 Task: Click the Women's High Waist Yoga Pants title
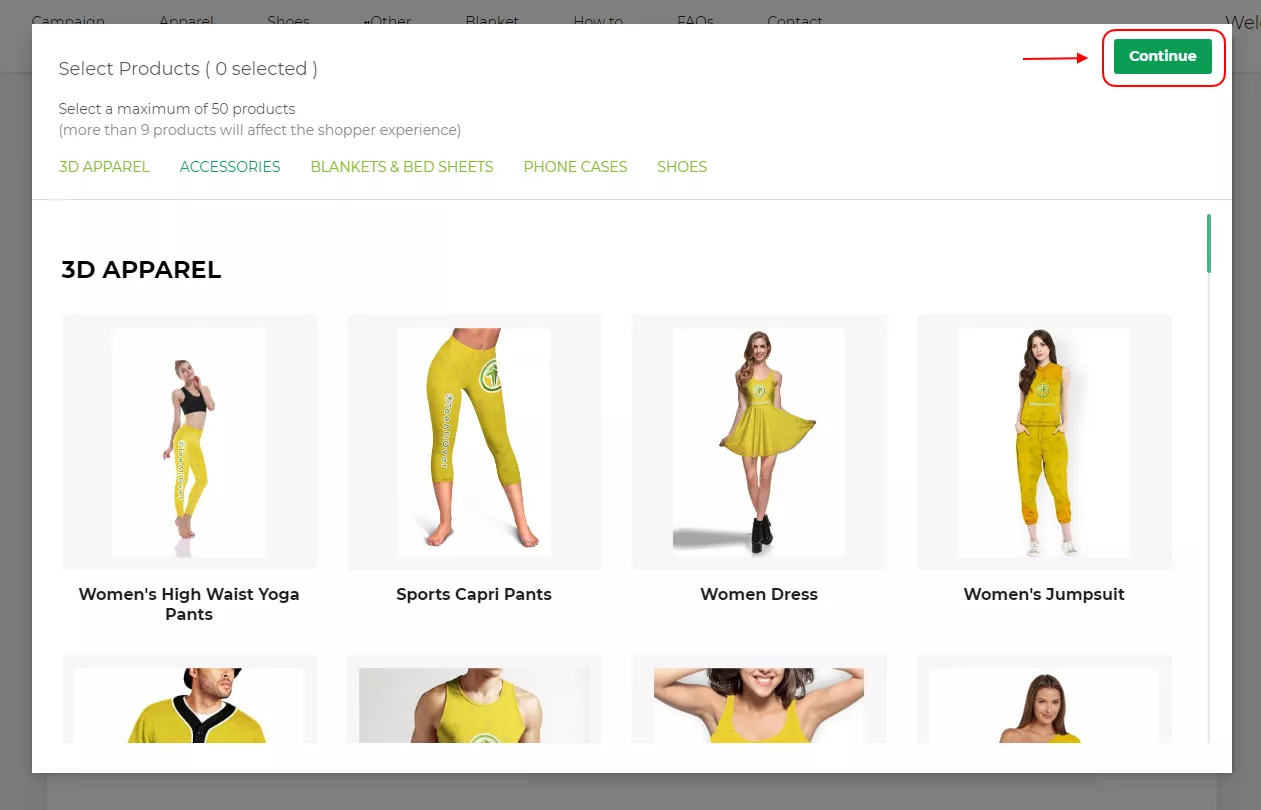click(x=189, y=604)
